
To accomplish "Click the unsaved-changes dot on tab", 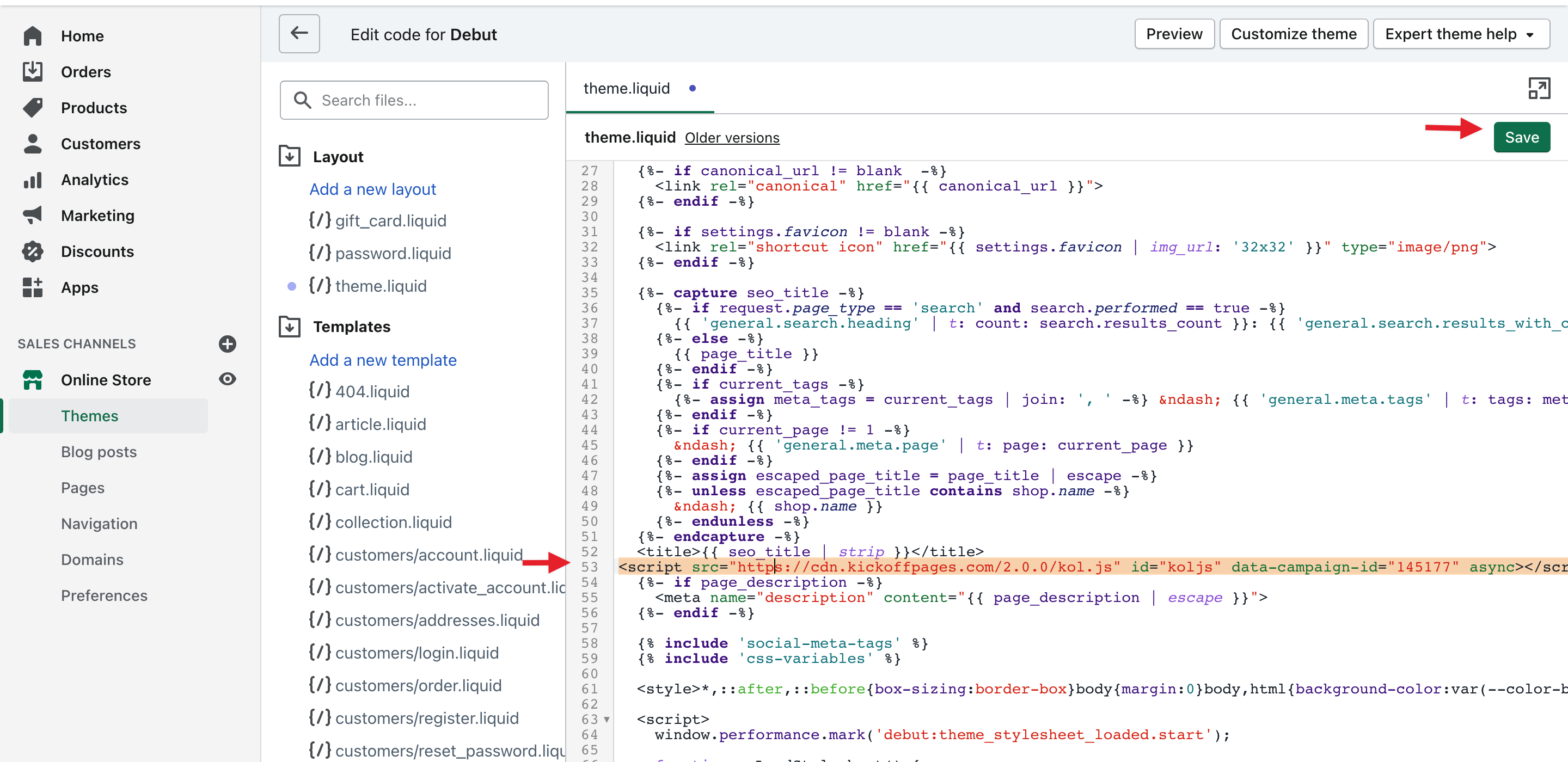I will (692, 89).
